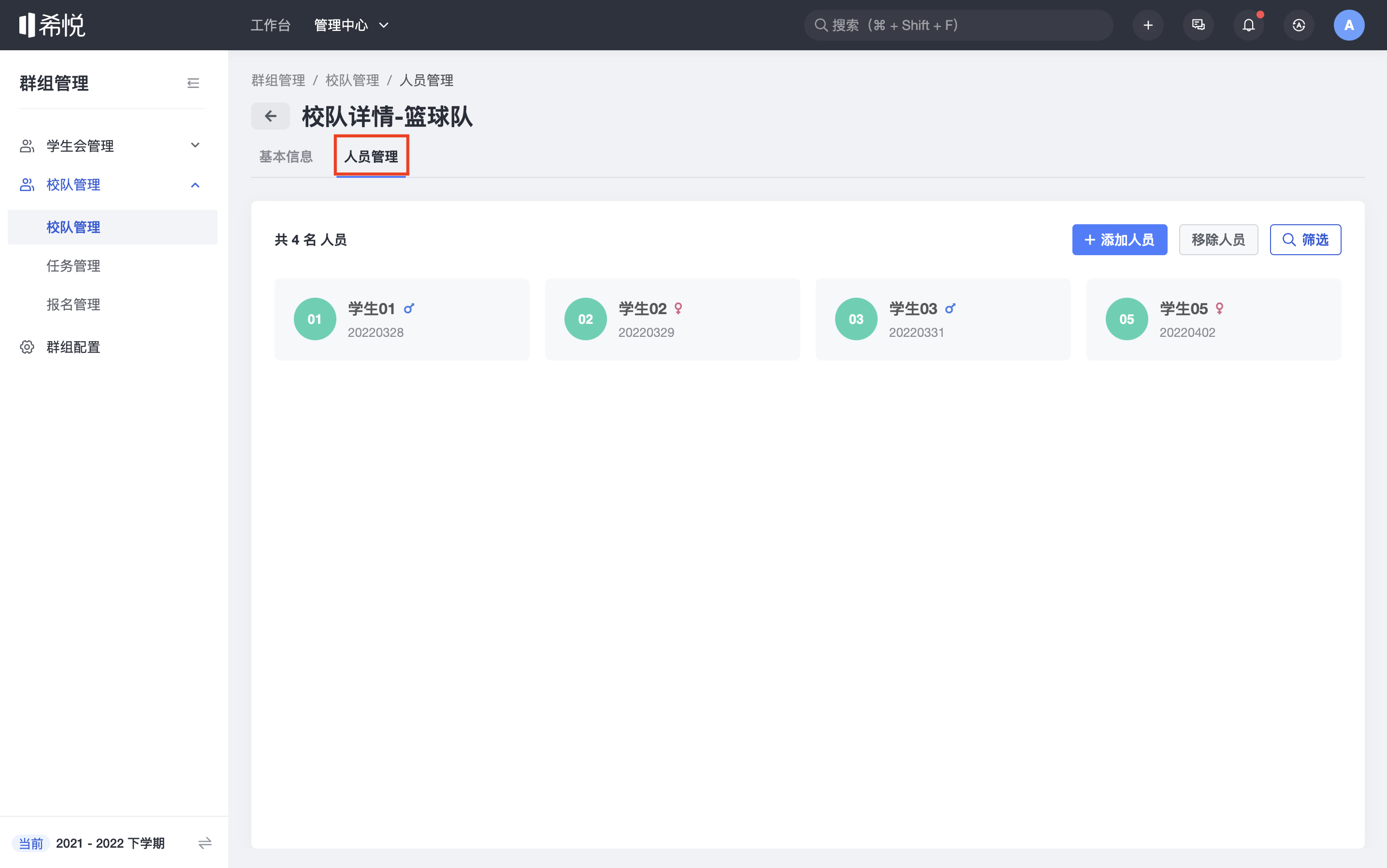The height and width of the screenshot is (868, 1387).
Task: Click the female icon next to 学生05
Action: point(1220,309)
